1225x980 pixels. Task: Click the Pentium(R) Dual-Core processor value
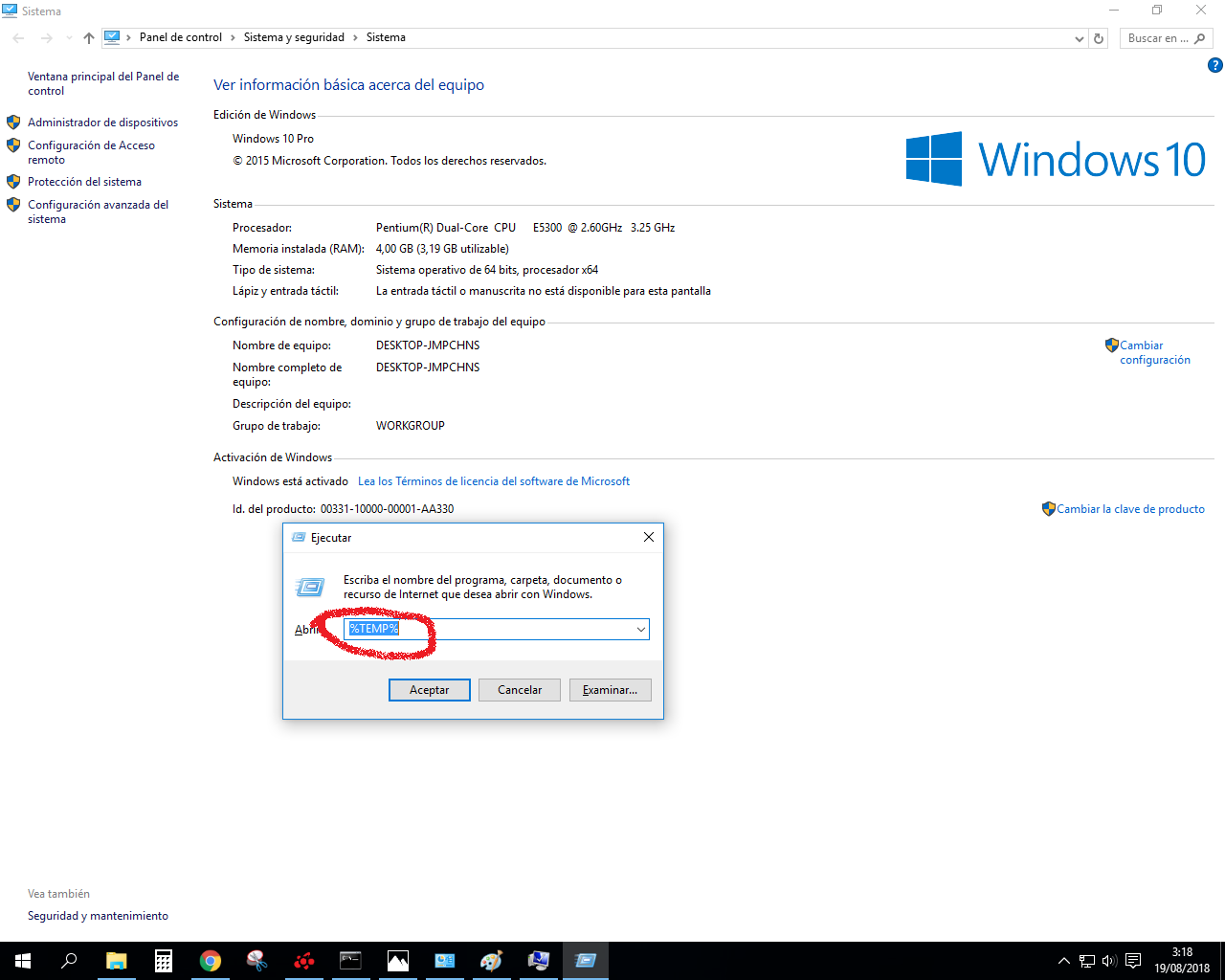click(525, 228)
